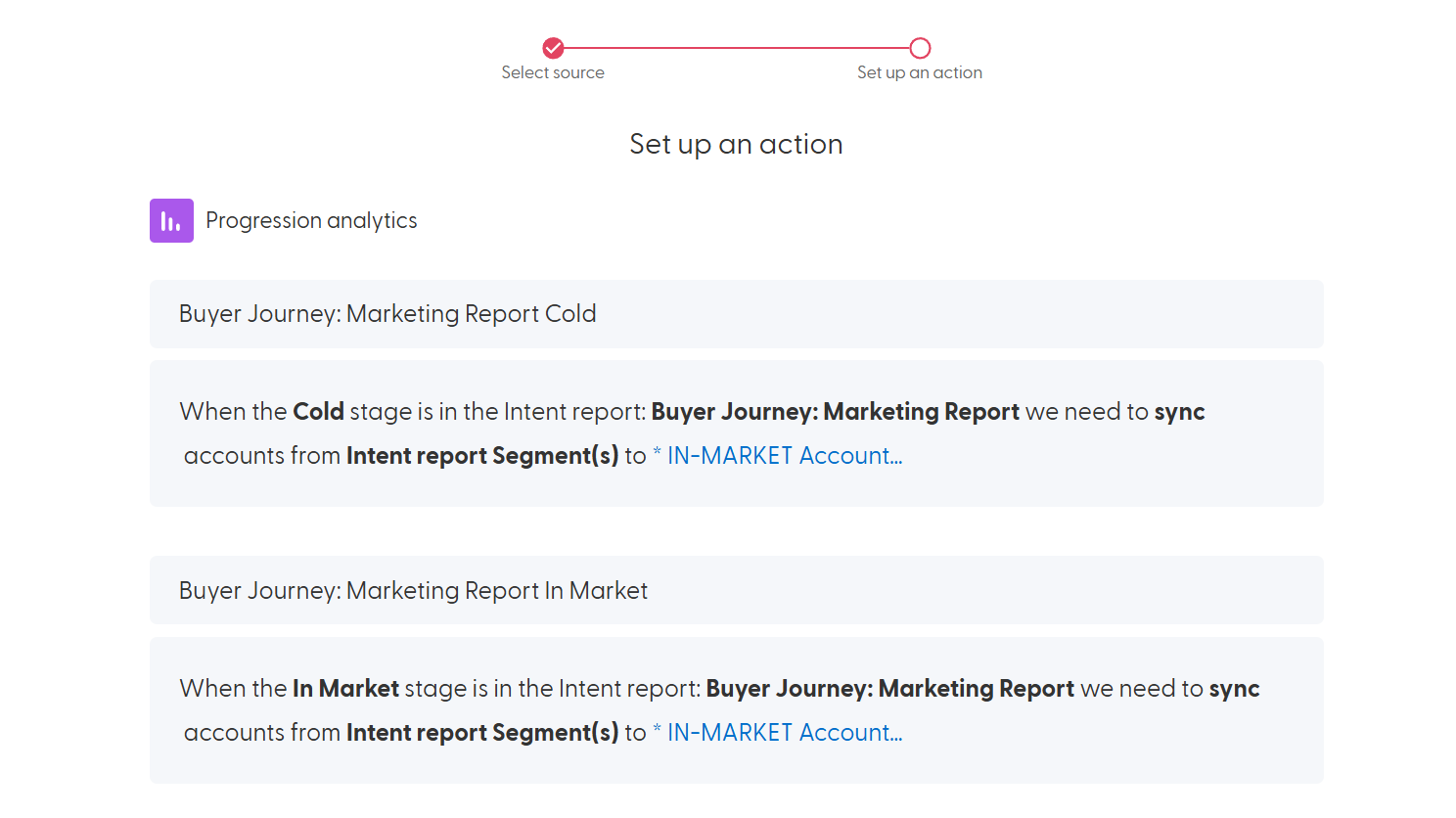The image size is (1456, 818).
Task: Click the Select source step label
Action: [553, 71]
